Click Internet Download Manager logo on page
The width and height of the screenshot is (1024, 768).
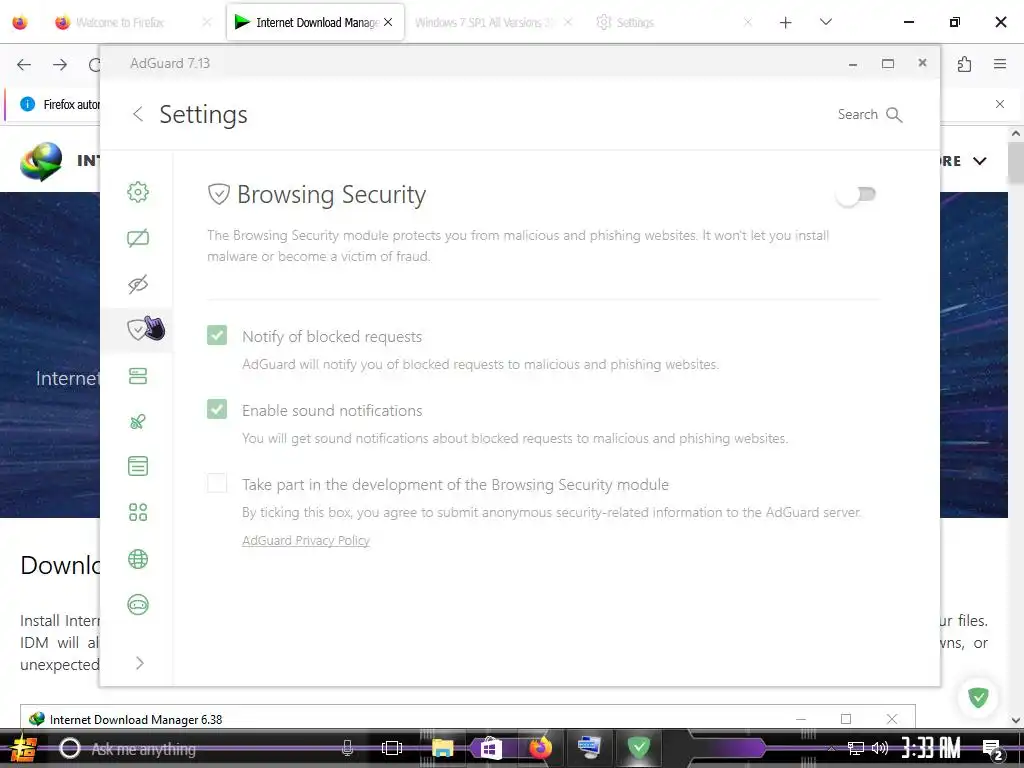click(x=41, y=161)
